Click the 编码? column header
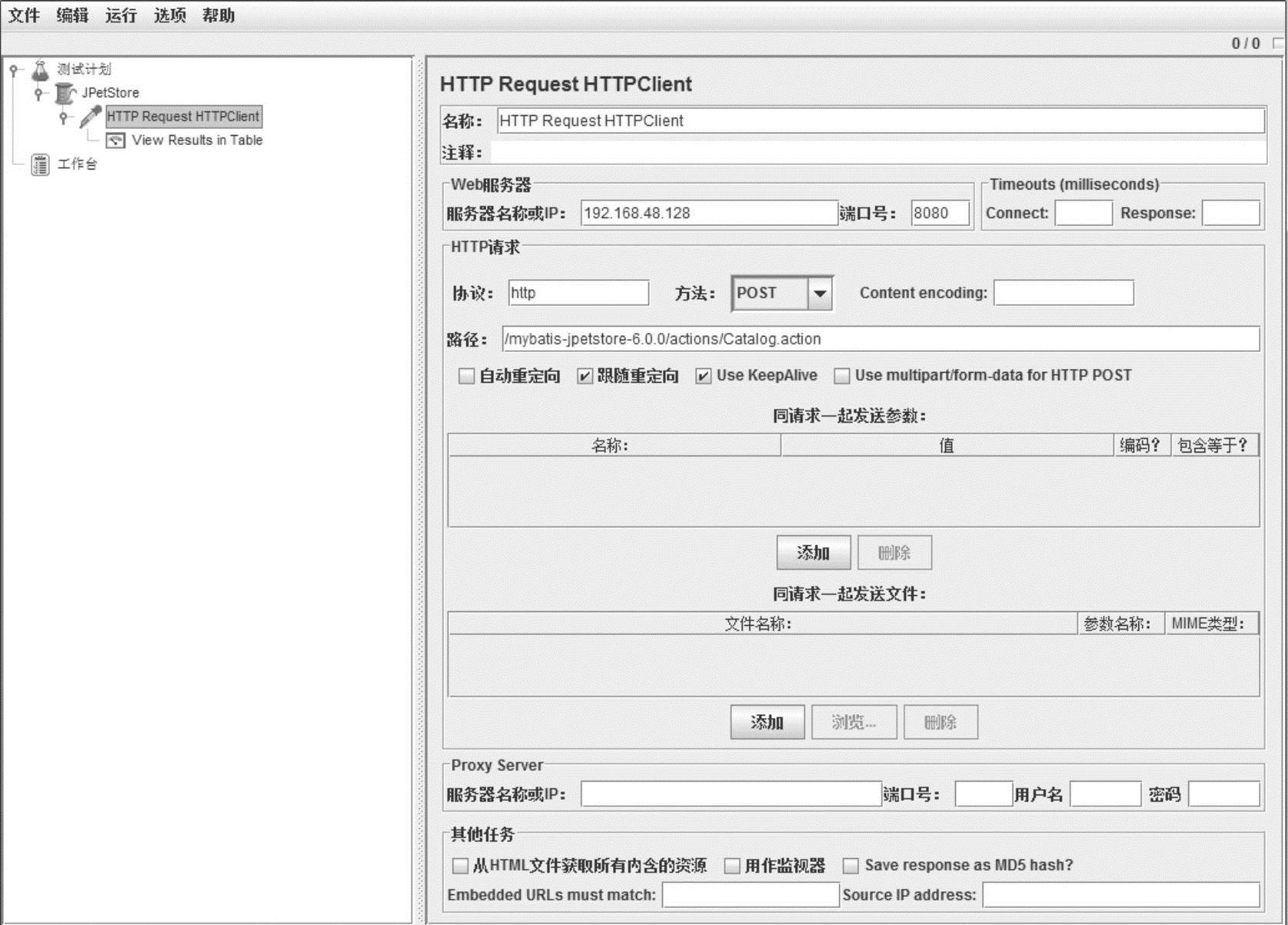Viewport: 1288px width, 925px height. tap(1142, 446)
